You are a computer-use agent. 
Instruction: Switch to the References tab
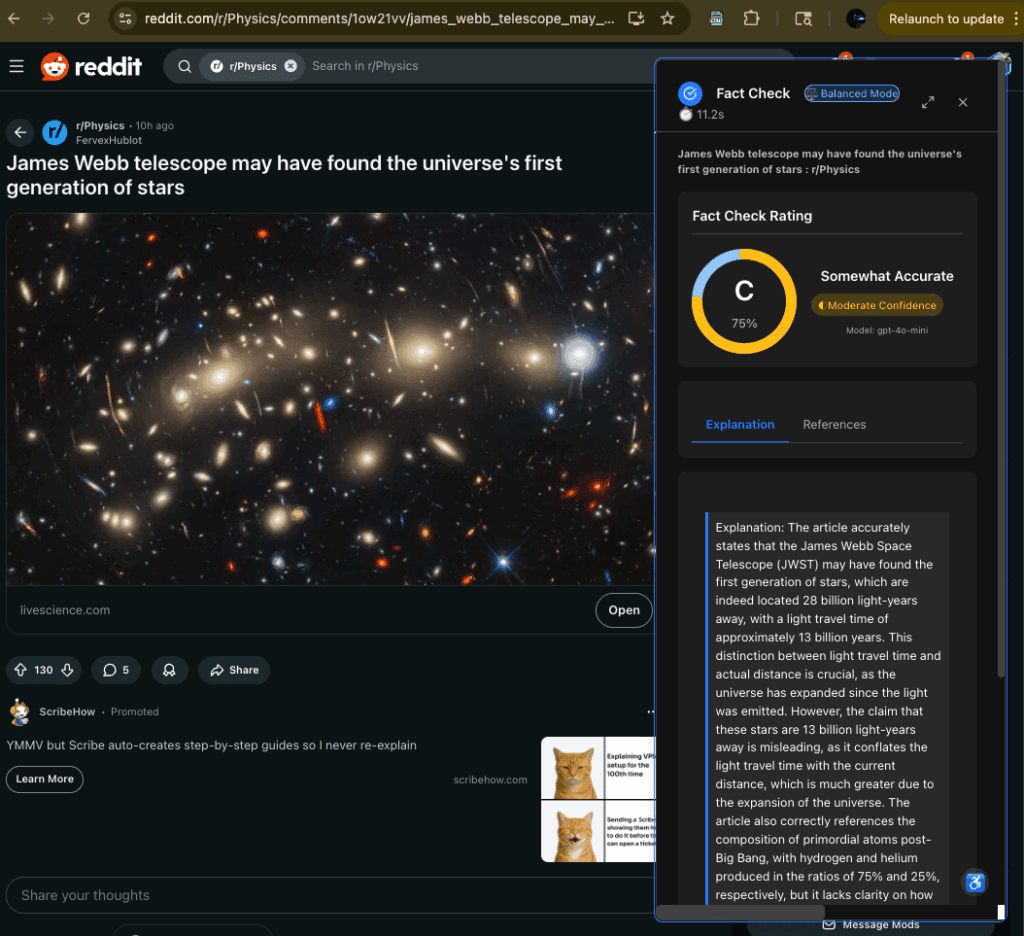834,424
